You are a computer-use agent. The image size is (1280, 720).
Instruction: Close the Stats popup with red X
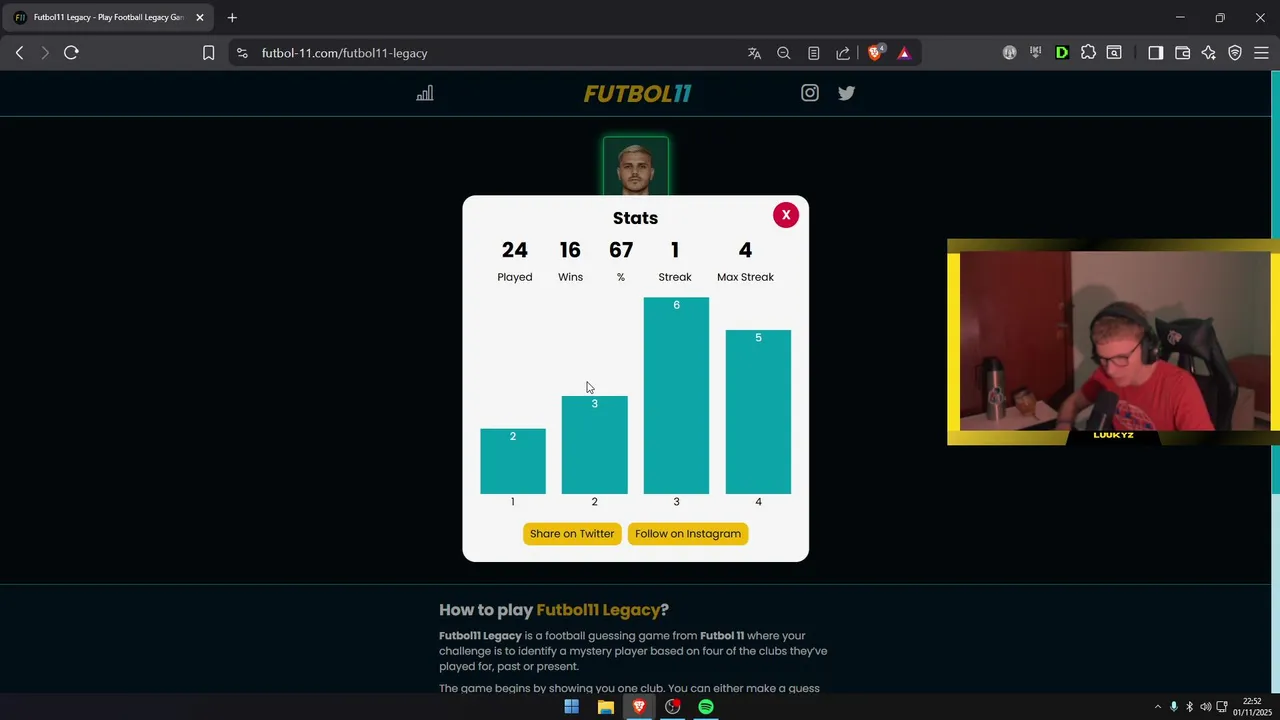click(x=786, y=215)
